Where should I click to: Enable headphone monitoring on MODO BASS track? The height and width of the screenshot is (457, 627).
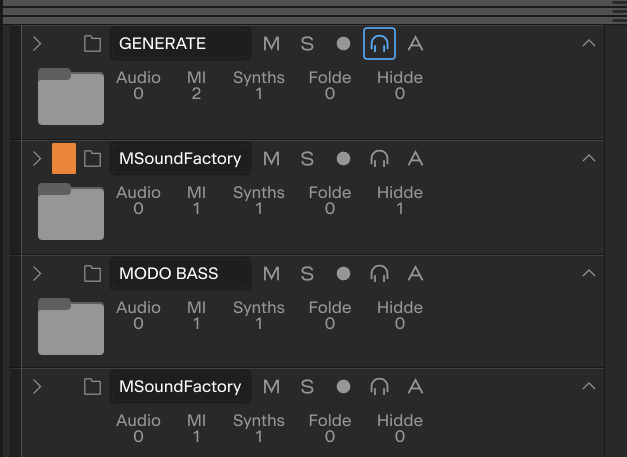(379, 273)
